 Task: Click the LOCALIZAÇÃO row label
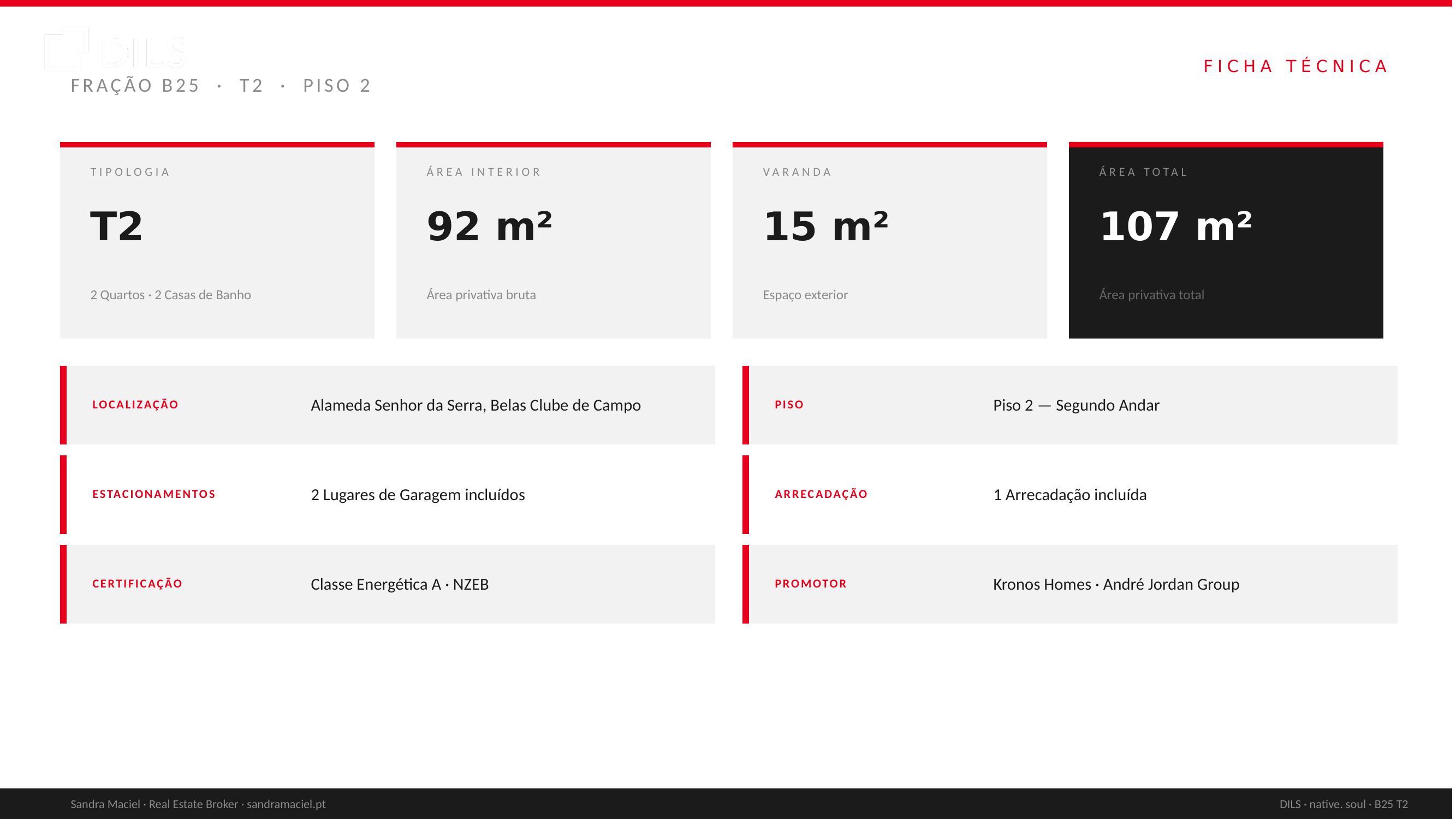tap(135, 405)
